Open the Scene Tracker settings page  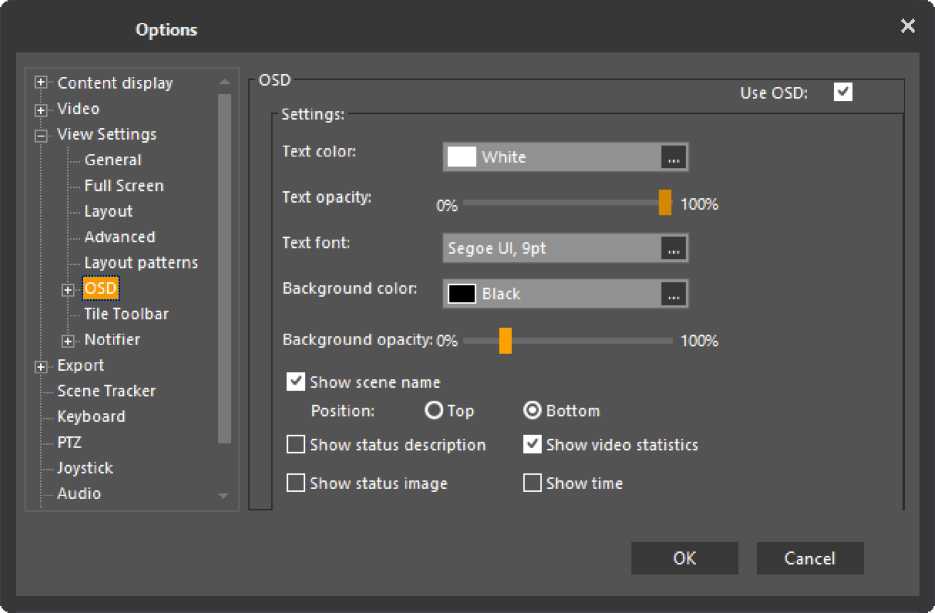tap(106, 391)
